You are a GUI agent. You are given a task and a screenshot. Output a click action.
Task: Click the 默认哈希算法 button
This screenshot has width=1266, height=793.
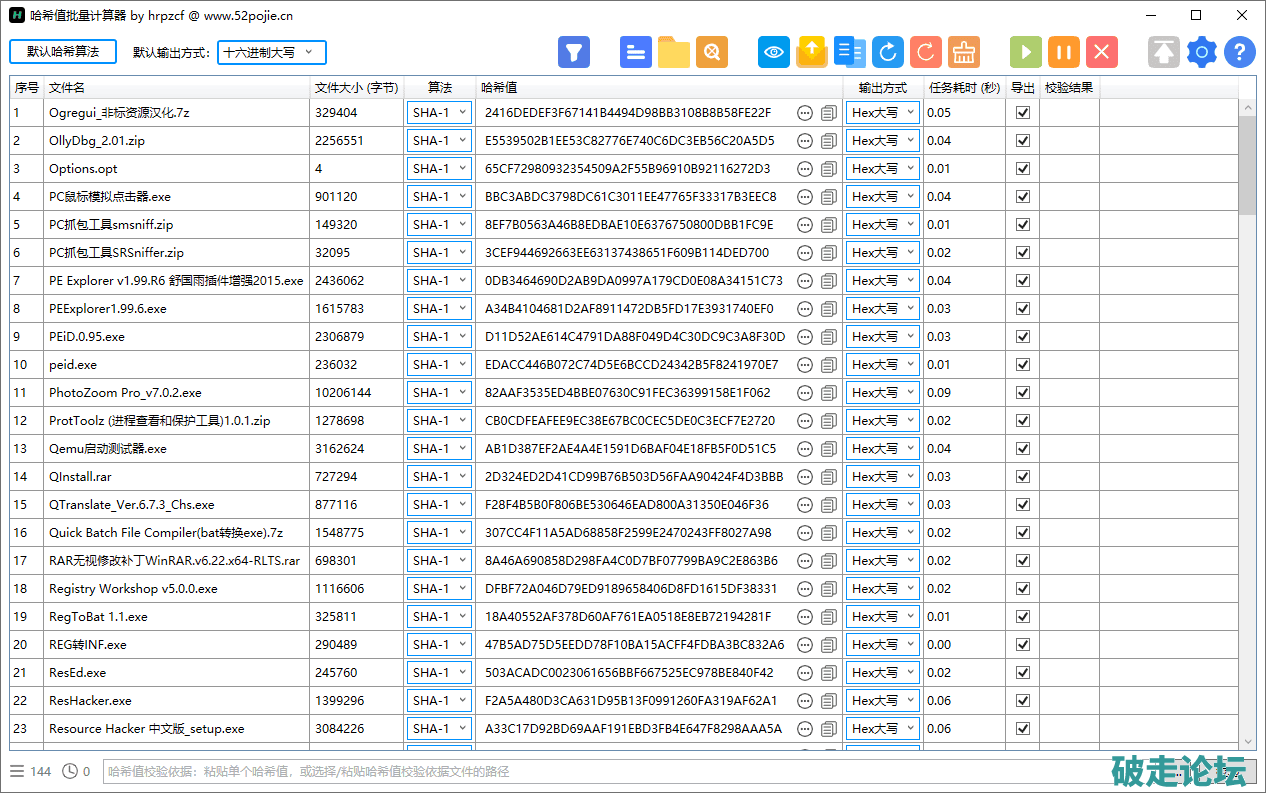pos(63,52)
